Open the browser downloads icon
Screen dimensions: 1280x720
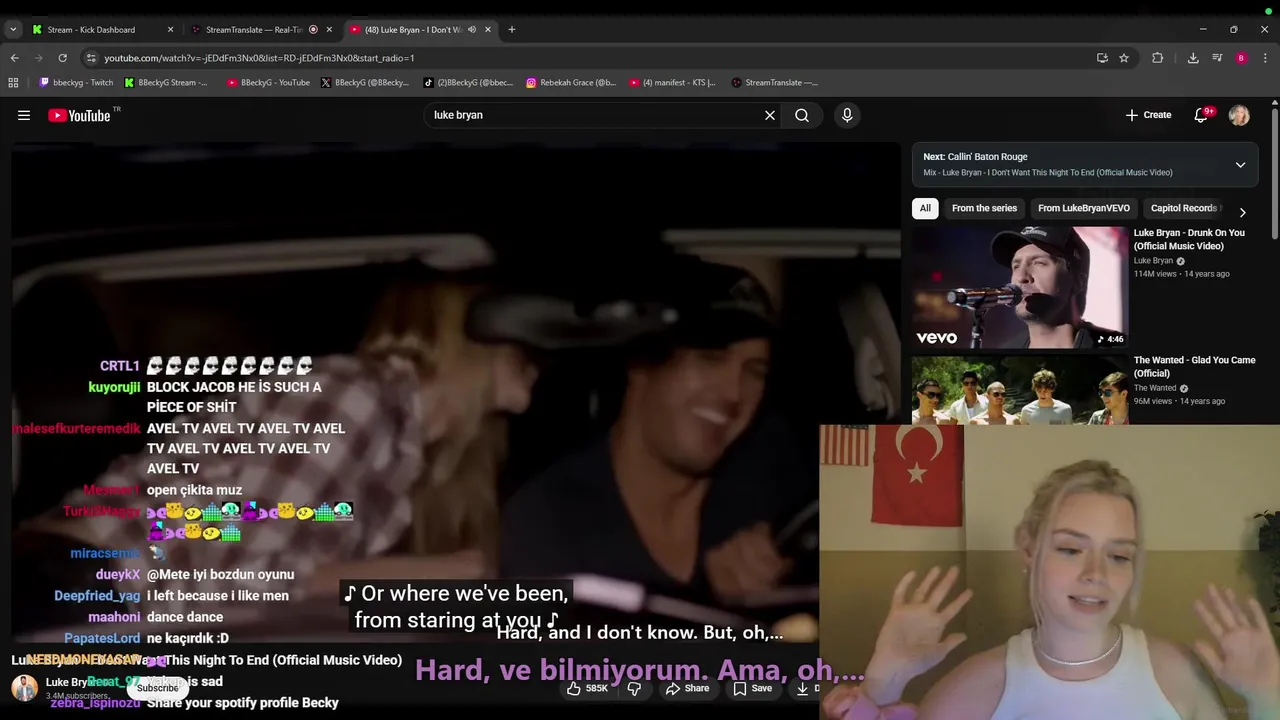[x=1193, y=58]
